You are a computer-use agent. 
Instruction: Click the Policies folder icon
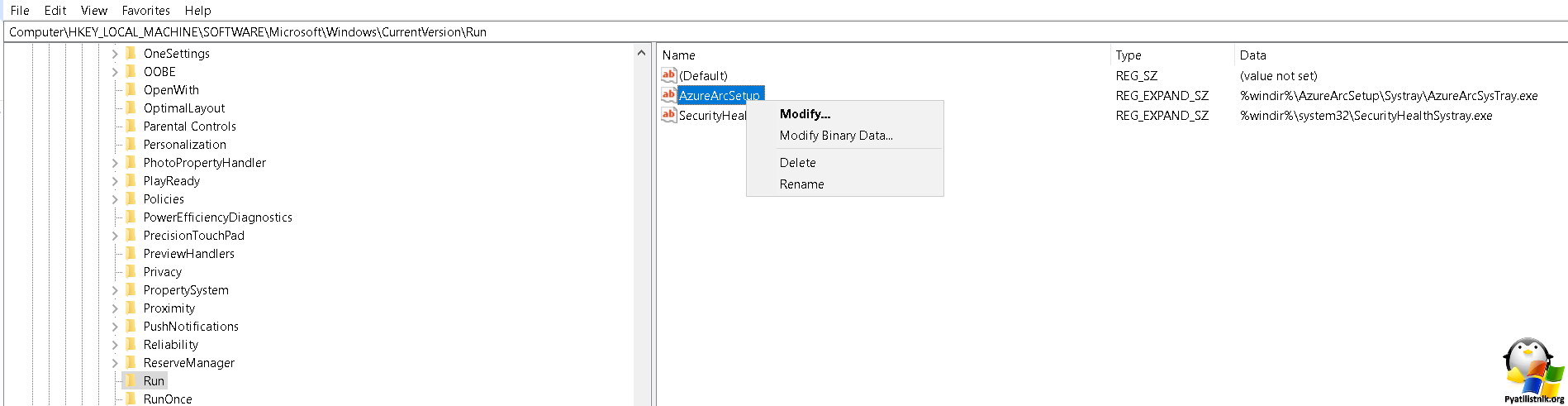point(131,198)
